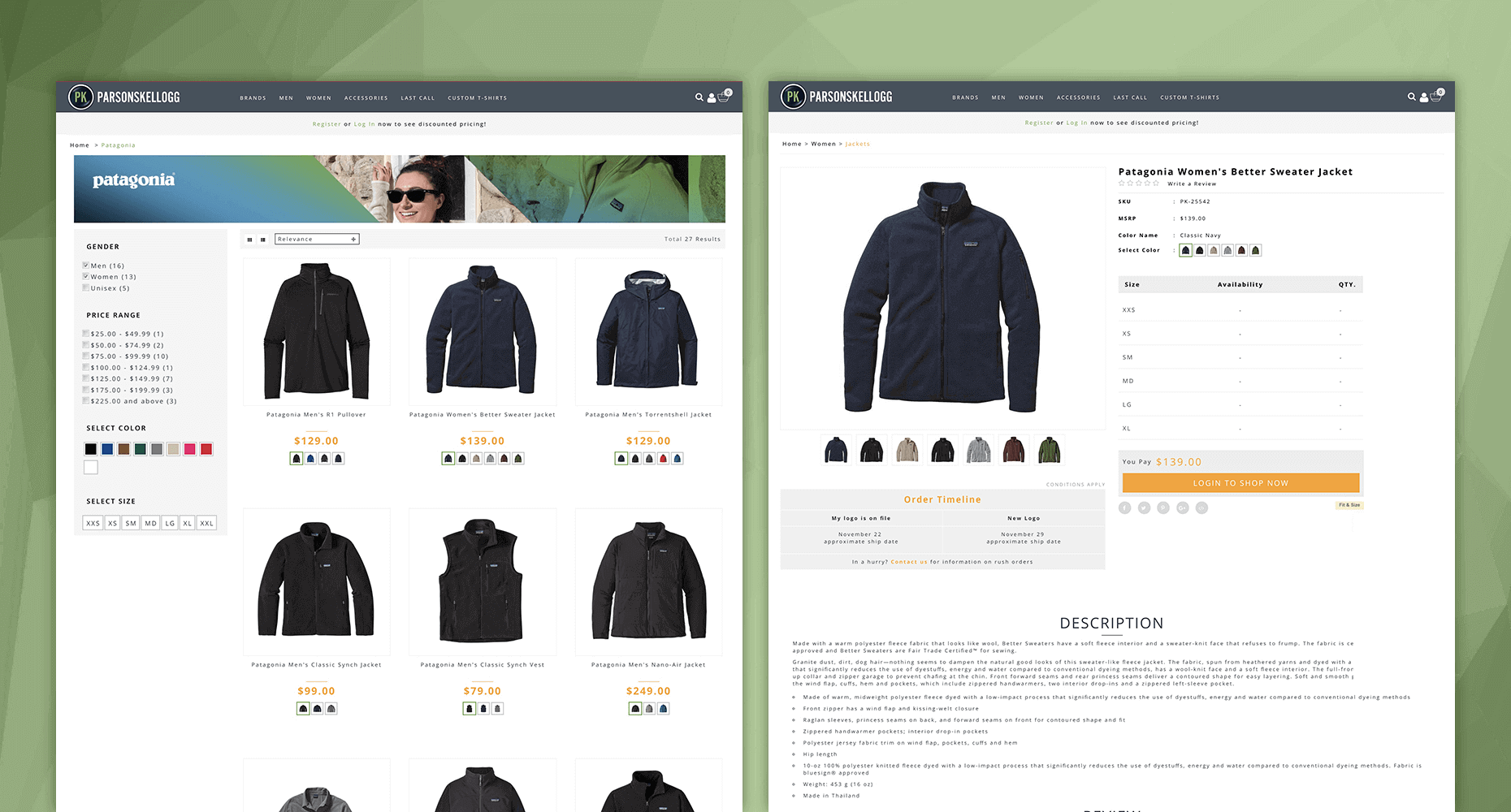
Task: Click the ParsonsKellogg logo on the product page
Action: point(837,97)
